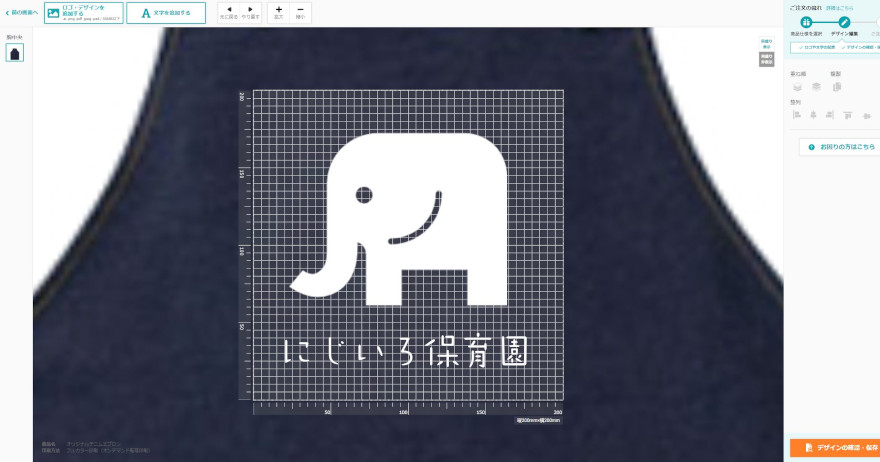Select the デザインの確認 sub-step tab
Viewport: 880px width, 462px height.
[x=860, y=48]
